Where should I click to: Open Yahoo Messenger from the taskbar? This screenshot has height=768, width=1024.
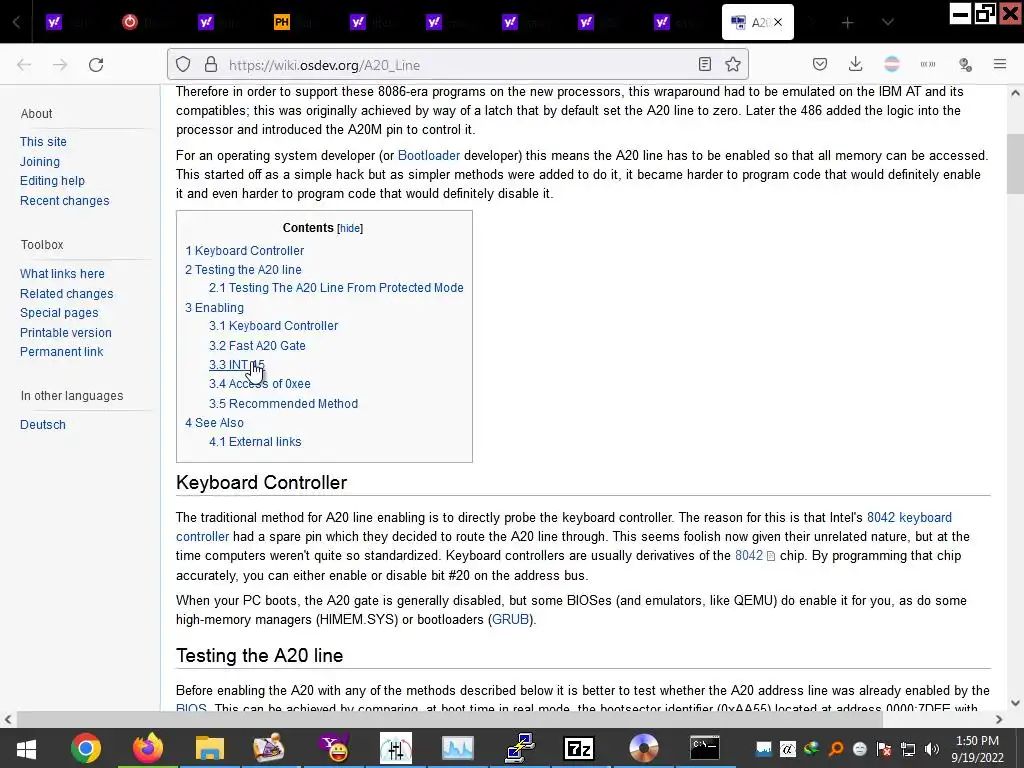(334, 748)
